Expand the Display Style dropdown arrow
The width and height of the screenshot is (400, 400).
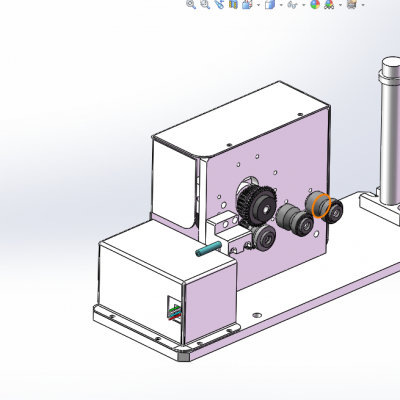[x=281, y=5]
